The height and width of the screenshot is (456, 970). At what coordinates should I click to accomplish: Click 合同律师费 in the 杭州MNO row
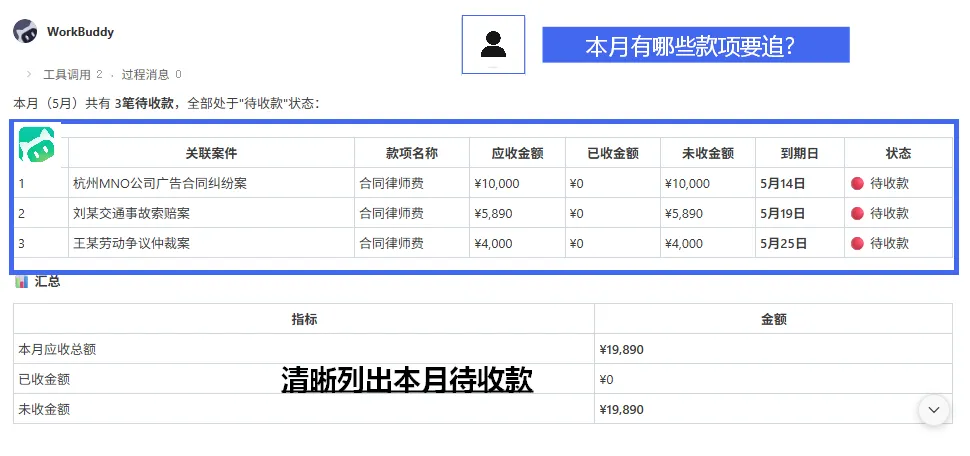(392, 183)
